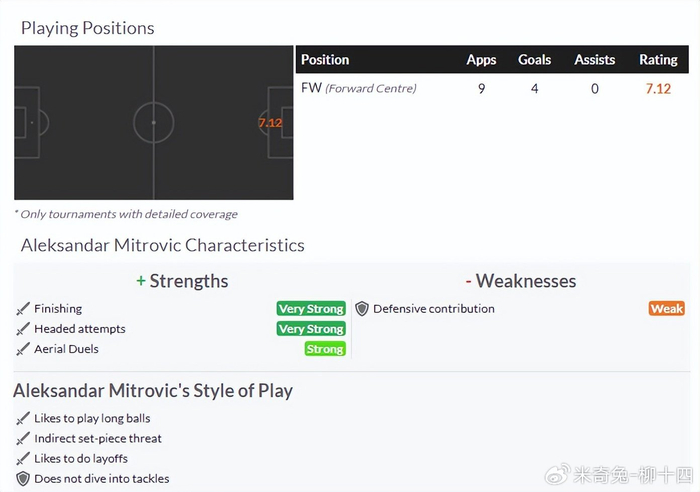
Task: Sort table by the Goals column header
Action: pos(534,60)
